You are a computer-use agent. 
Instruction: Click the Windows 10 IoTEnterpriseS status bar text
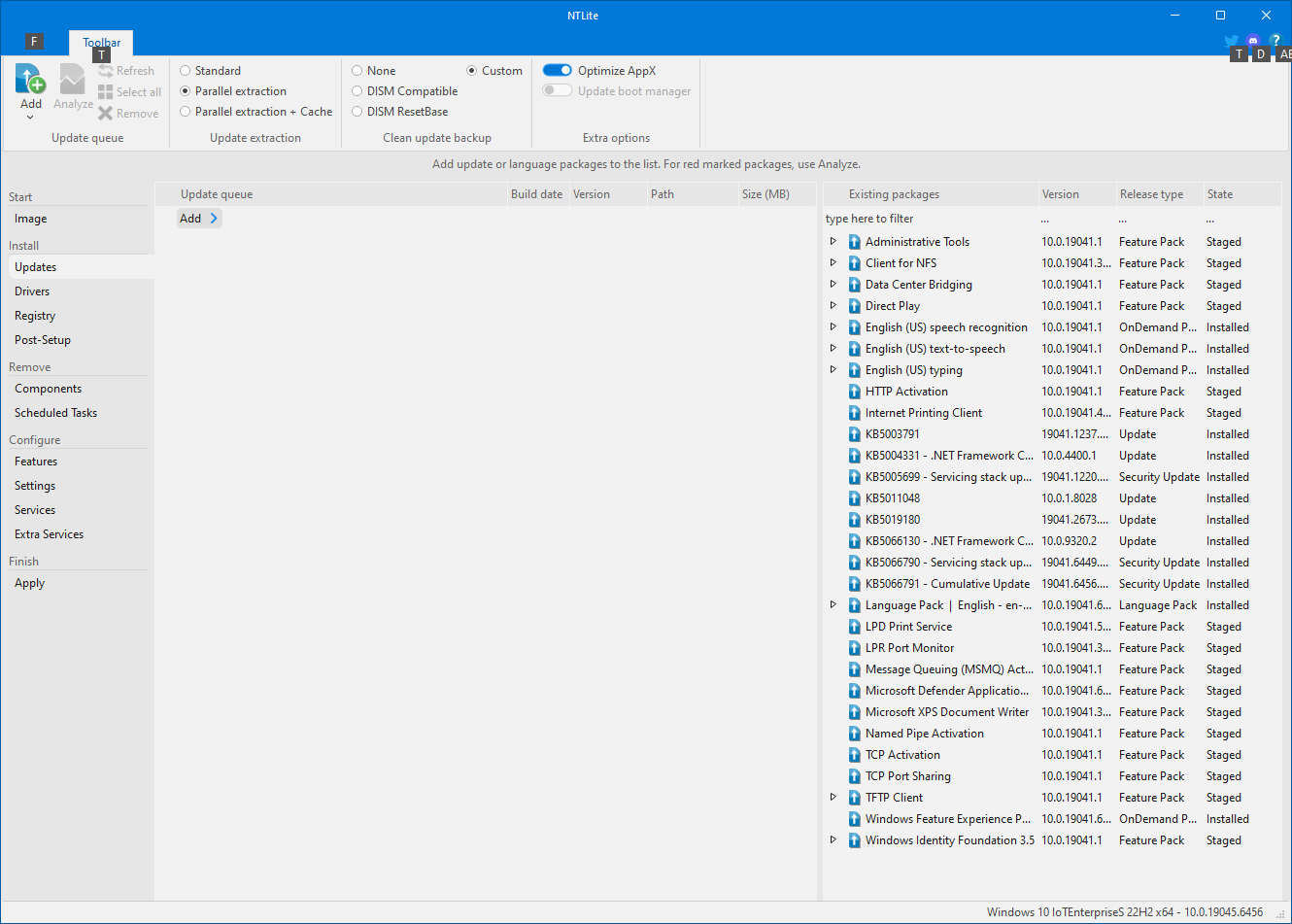point(1125,912)
